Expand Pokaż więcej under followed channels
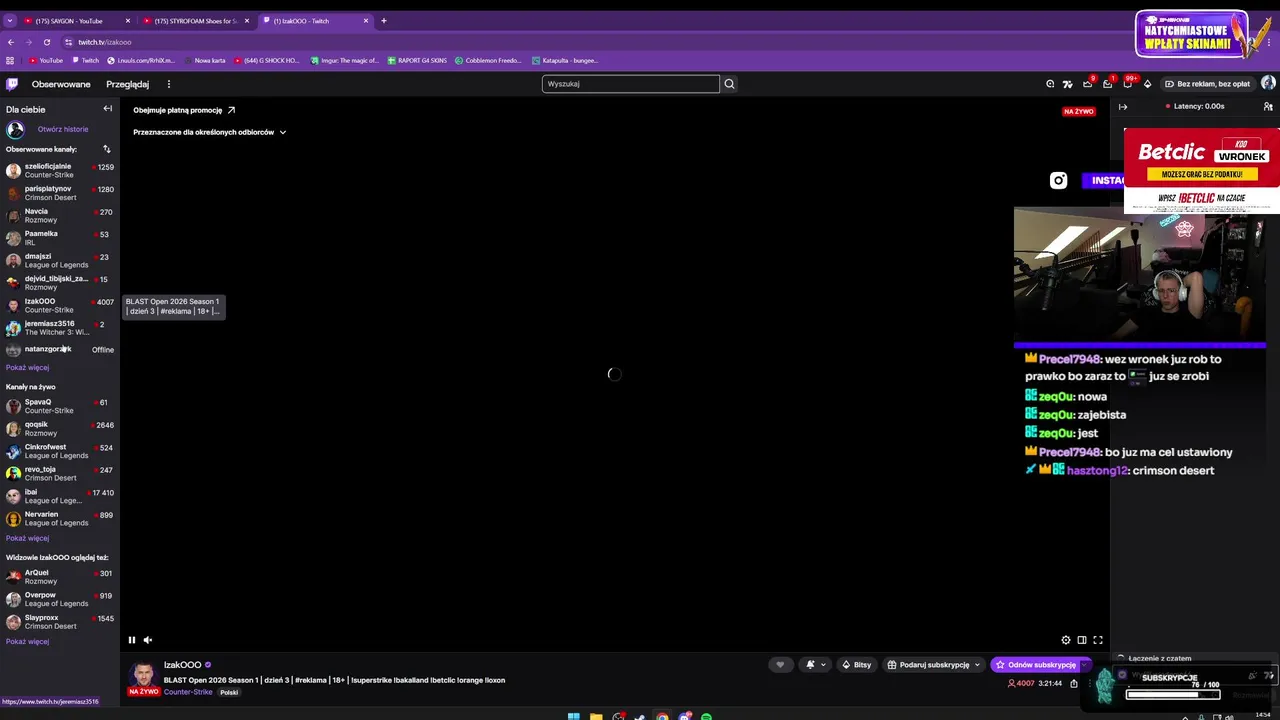The width and height of the screenshot is (1280, 720). click(27, 368)
